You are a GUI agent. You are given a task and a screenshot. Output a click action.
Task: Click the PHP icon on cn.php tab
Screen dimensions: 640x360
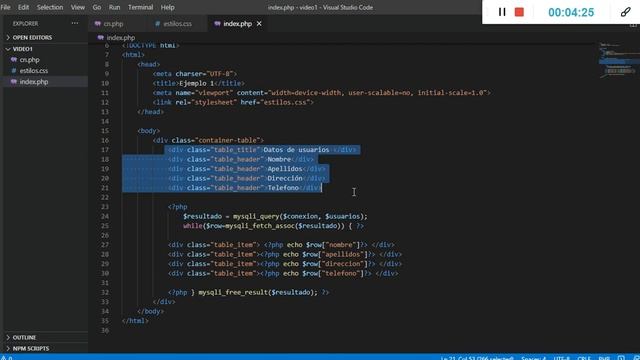pyautogui.click(x=98, y=24)
